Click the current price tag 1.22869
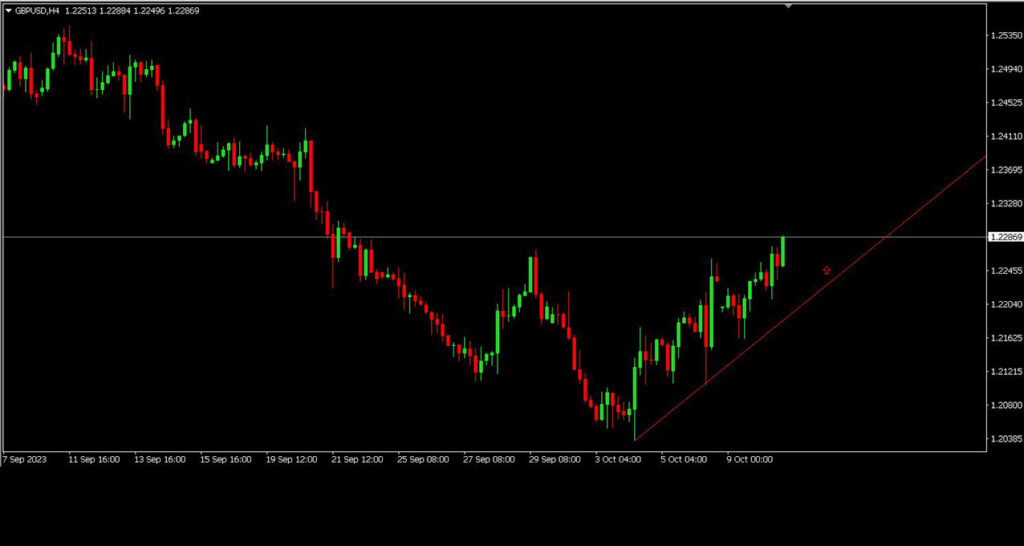Screen dimensions: 1024x546 click(x=1005, y=237)
